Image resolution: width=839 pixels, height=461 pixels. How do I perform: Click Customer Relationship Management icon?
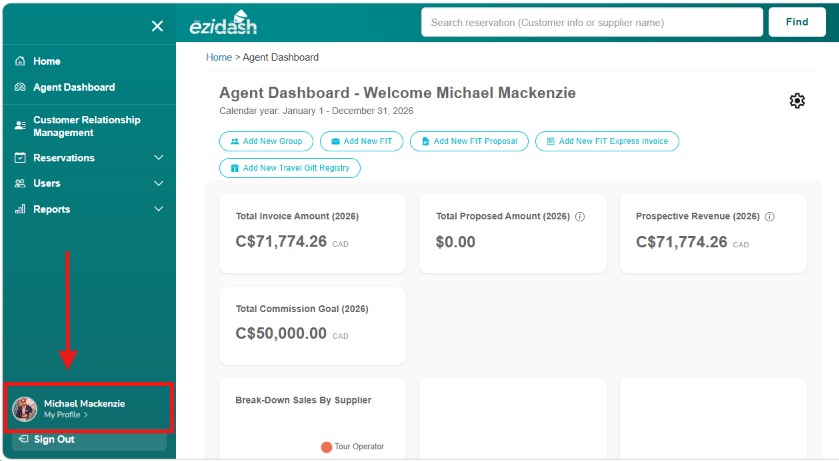20,126
